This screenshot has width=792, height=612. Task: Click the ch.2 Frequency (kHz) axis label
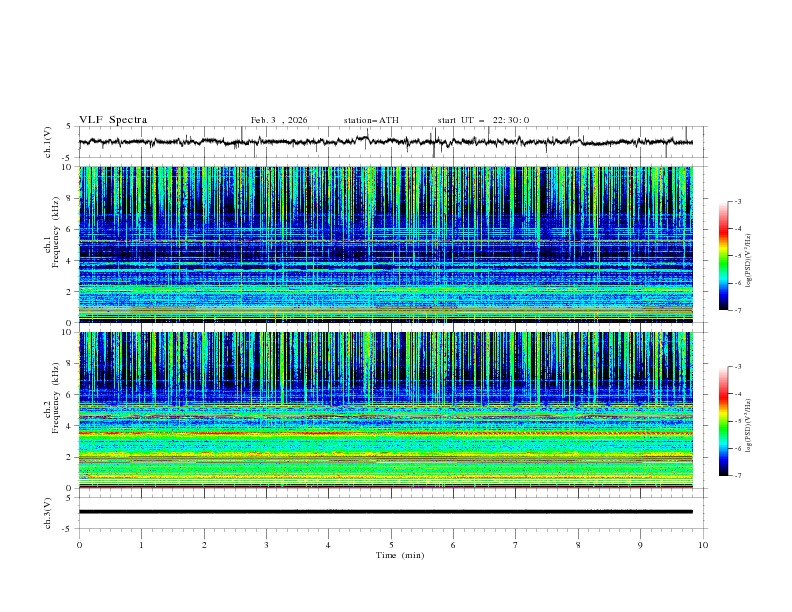pyautogui.click(x=52, y=398)
